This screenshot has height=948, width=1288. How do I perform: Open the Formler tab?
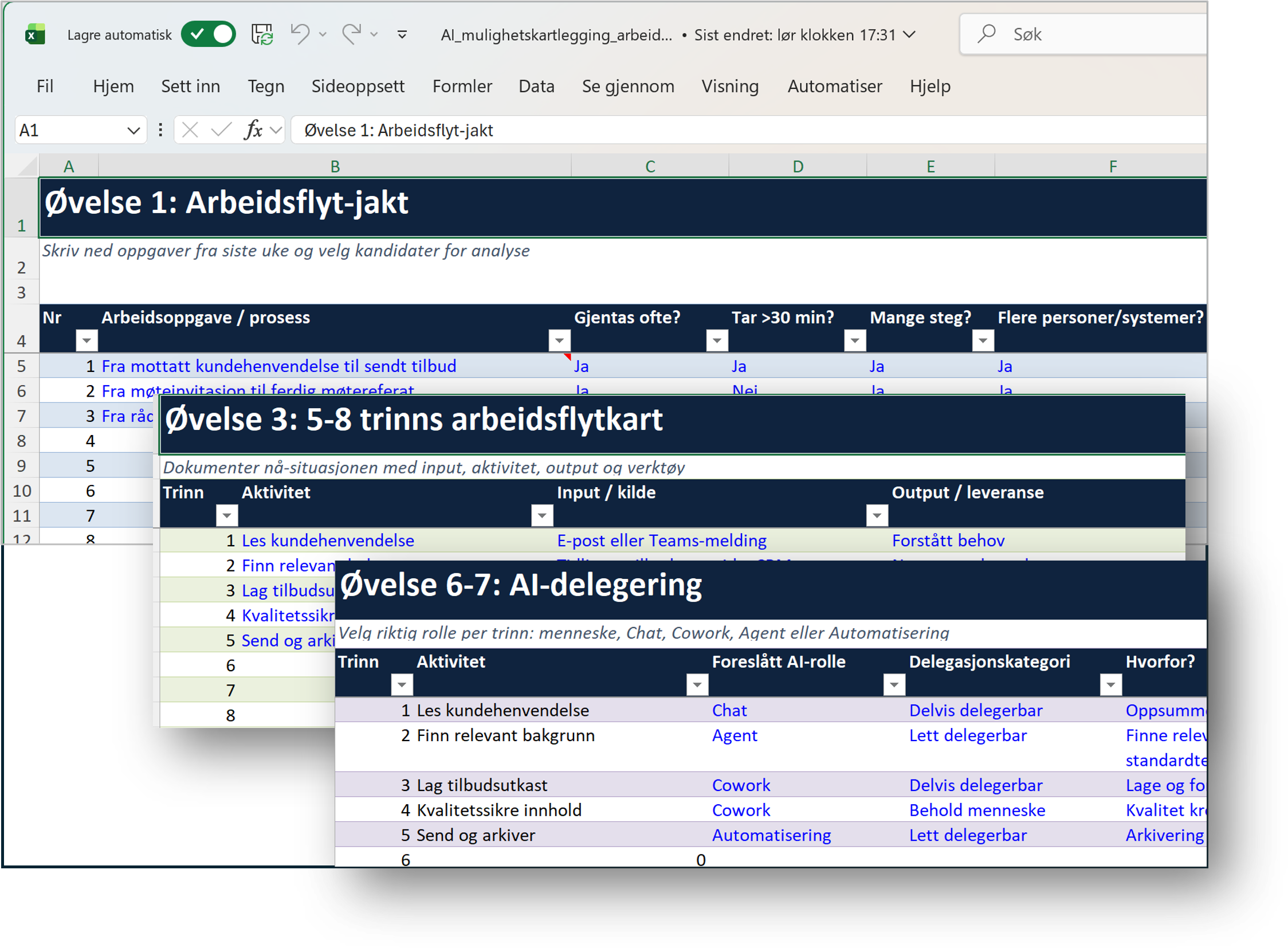462,86
